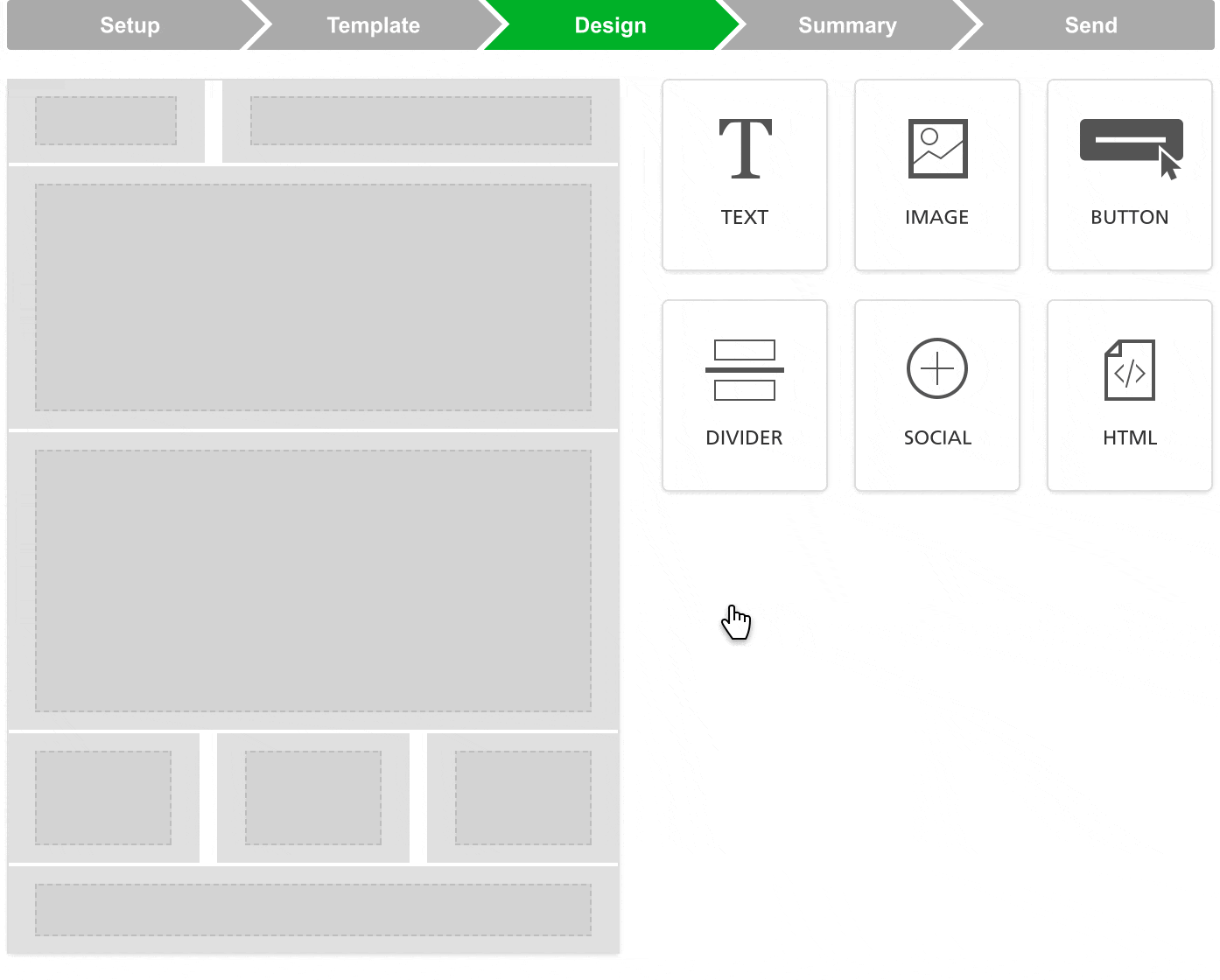This screenshot has width=1220, height=980.
Task: Click the Social plus-circle icon
Action: tap(937, 368)
